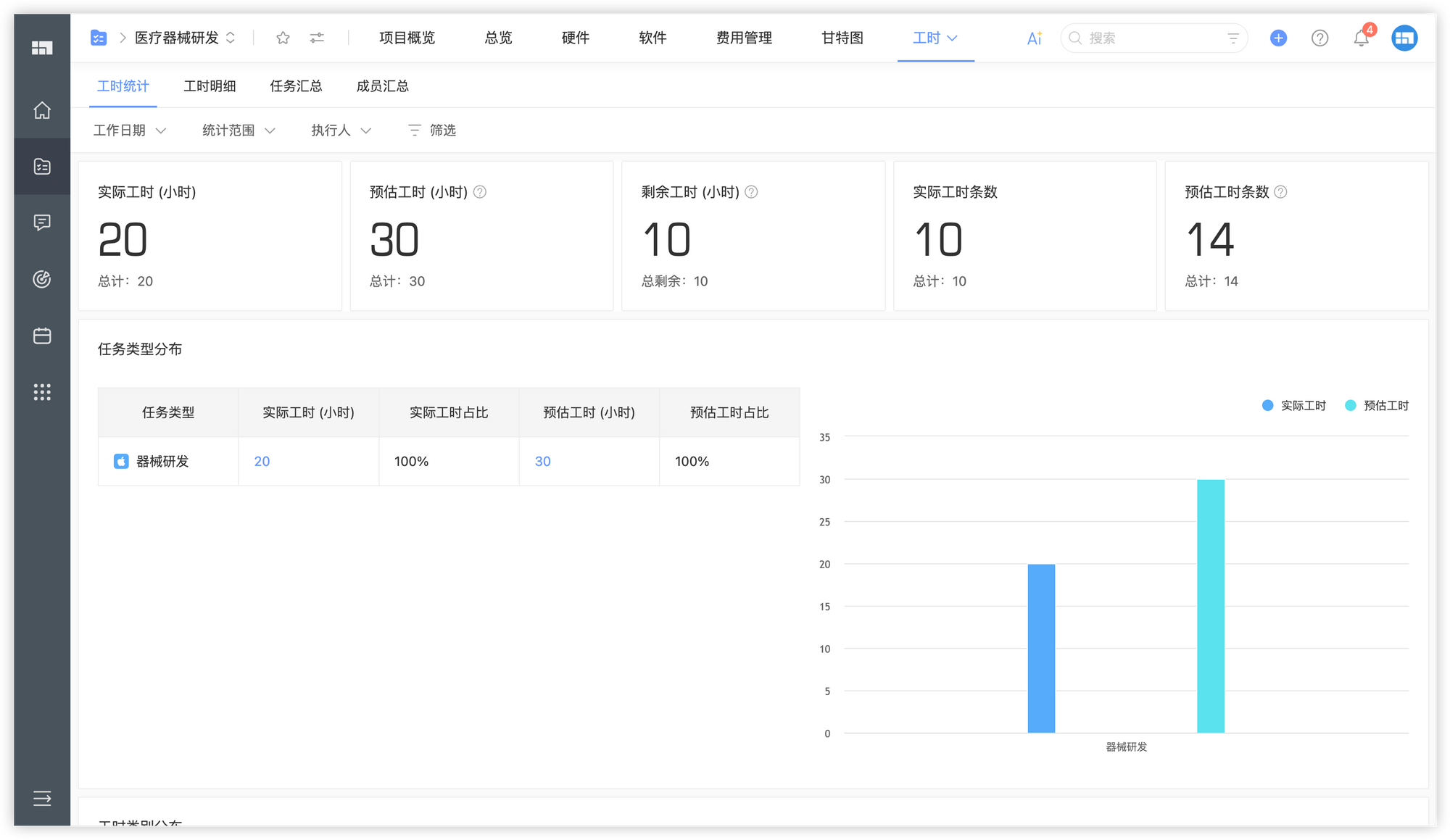The image size is (1450, 840).
Task: Open the notifications bell
Action: click(1361, 38)
